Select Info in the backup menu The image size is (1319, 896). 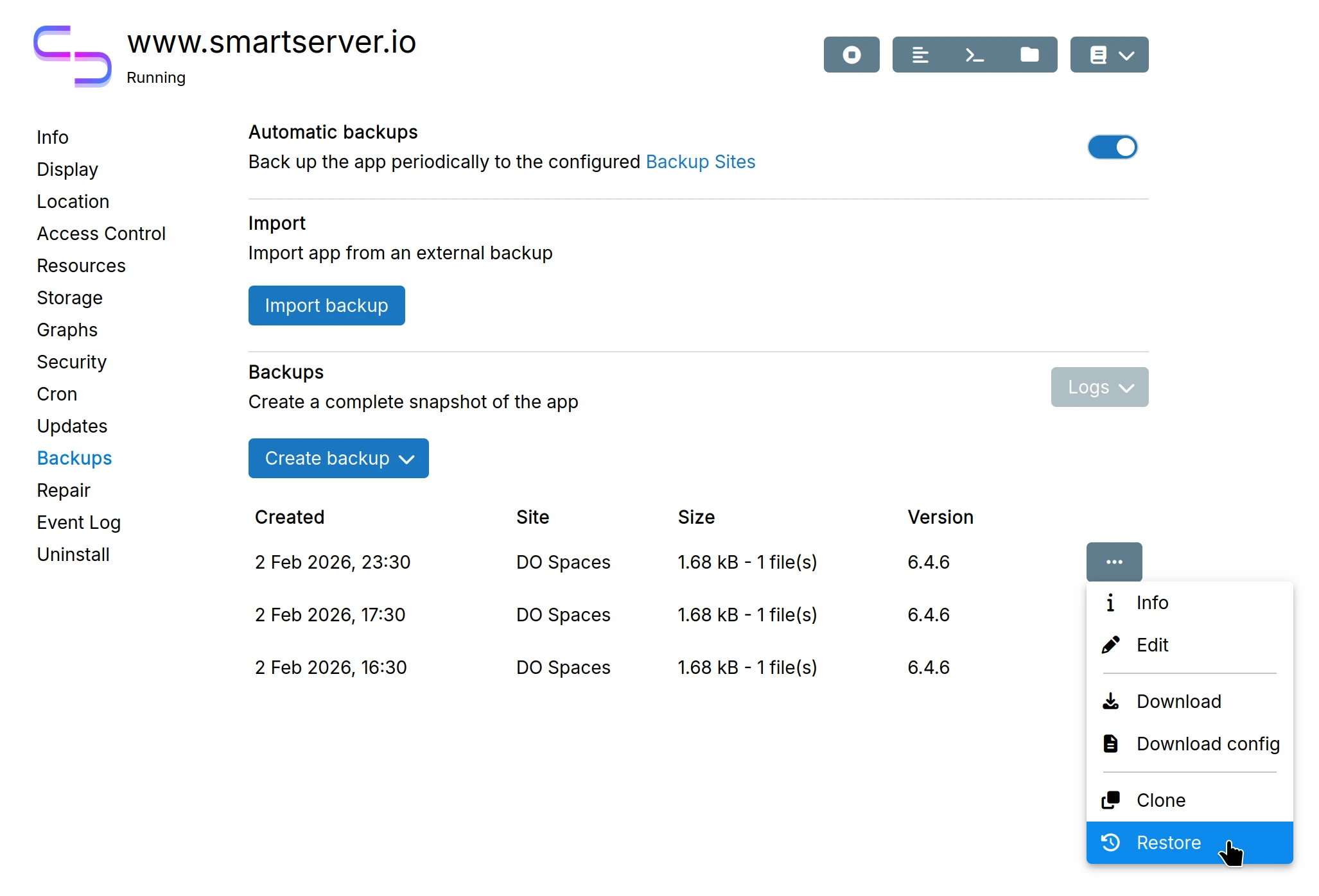tap(1152, 603)
